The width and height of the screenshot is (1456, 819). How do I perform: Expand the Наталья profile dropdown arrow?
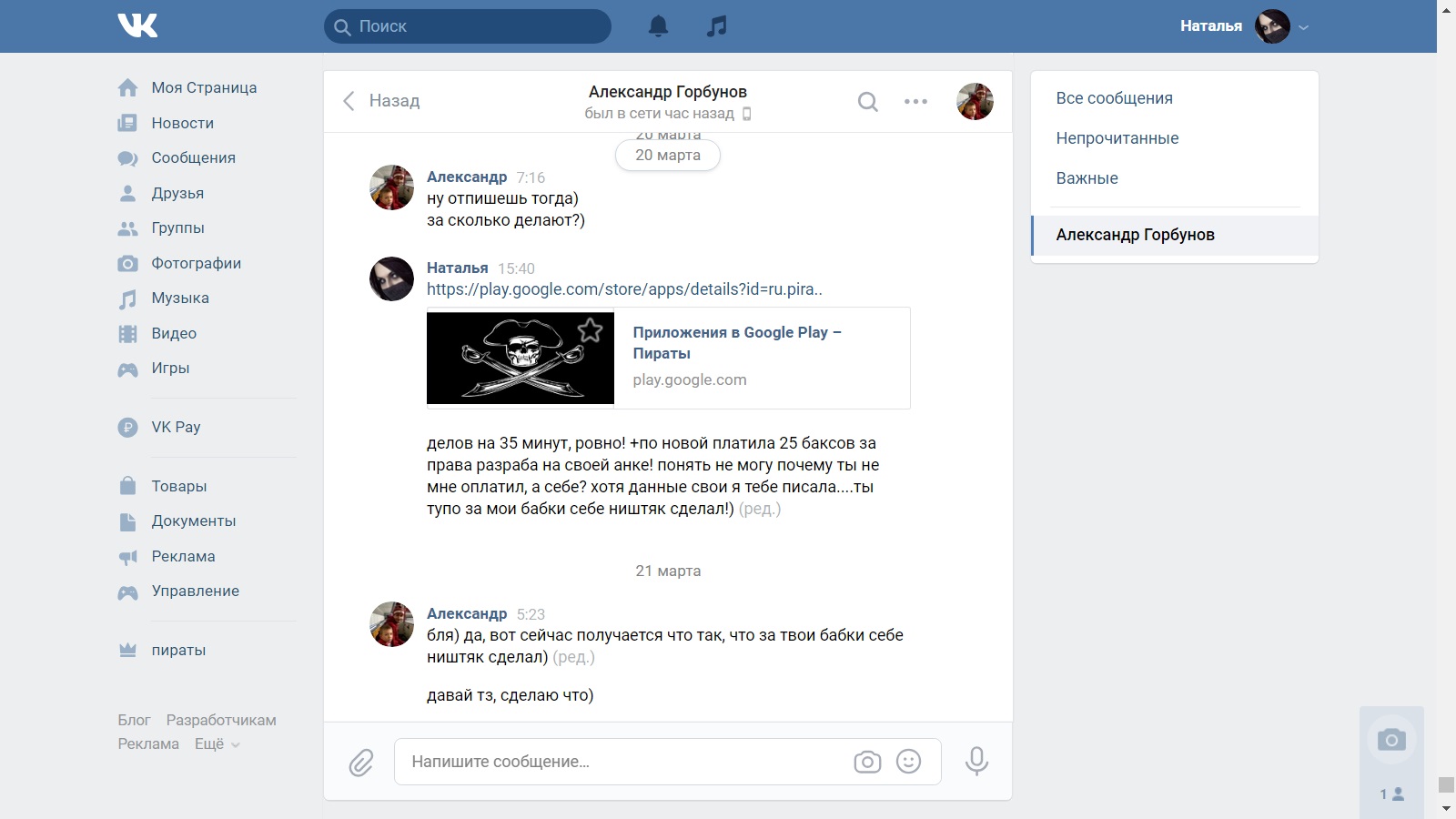(1303, 27)
